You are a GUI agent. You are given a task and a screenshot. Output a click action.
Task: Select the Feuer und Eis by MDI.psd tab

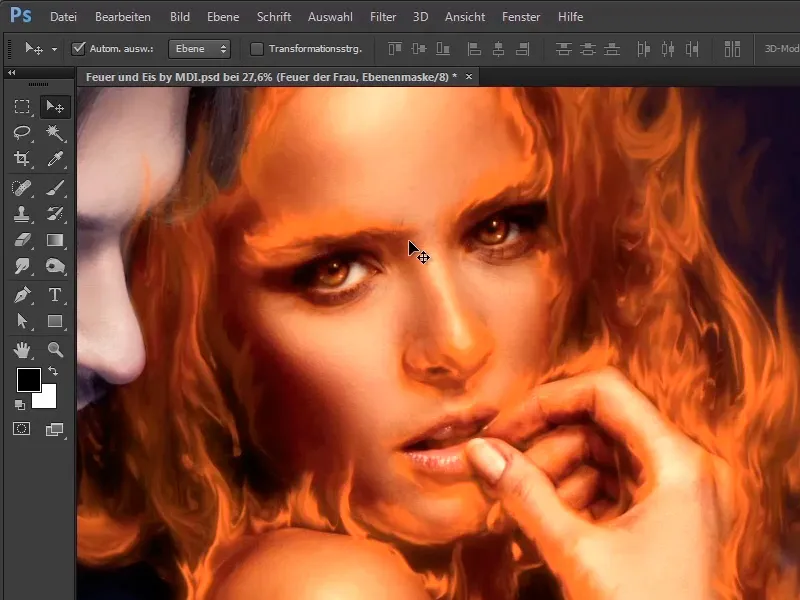tap(271, 77)
